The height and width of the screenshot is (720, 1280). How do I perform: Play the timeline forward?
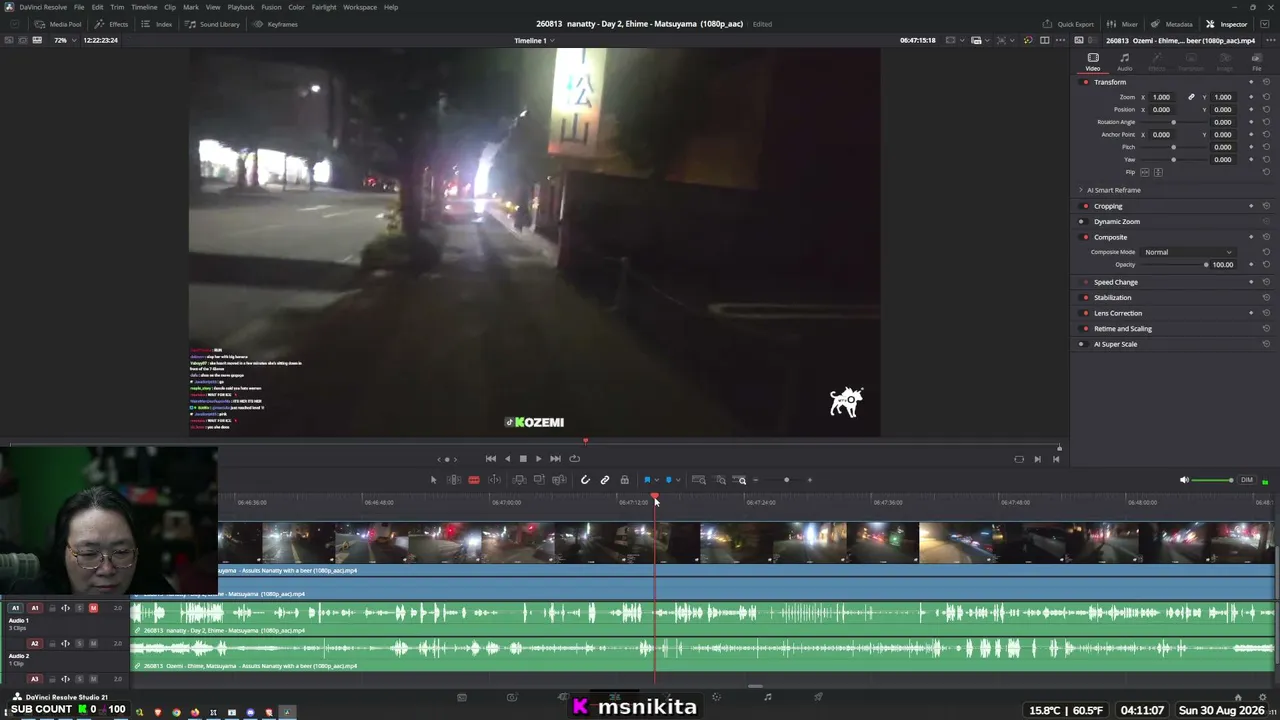[538, 459]
